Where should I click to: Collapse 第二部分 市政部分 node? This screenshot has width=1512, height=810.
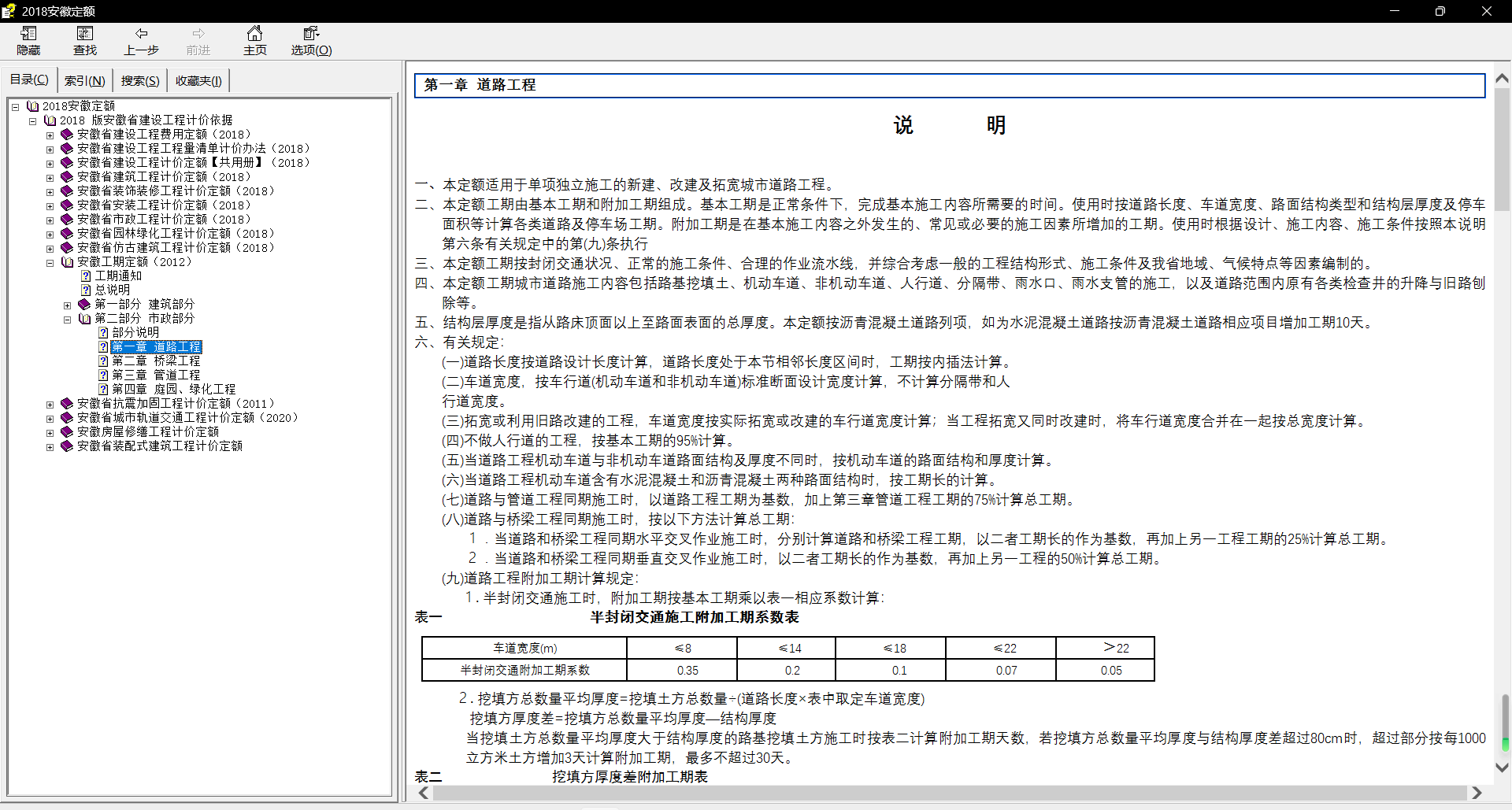[x=67, y=319]
